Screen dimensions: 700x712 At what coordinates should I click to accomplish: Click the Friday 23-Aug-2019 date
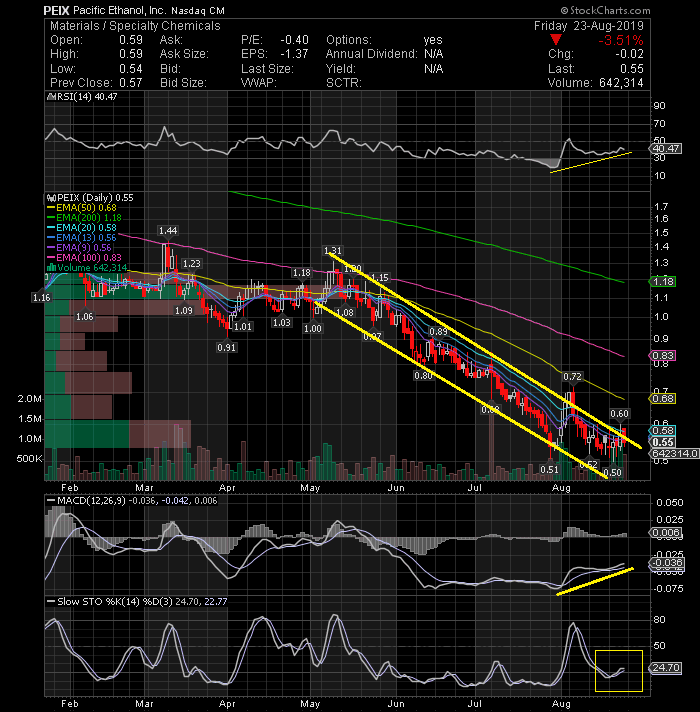pos(588,26)
